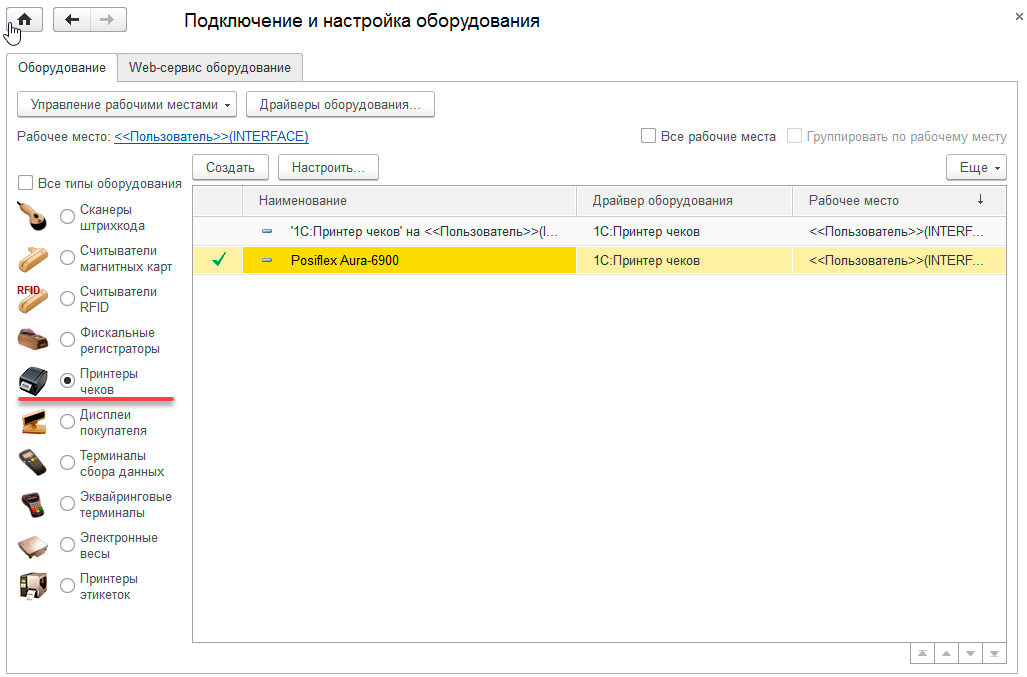This screenshot has height=677, width=1027.
Task: Select Считыватели магнитных карт radio button
Action: pos(67,258)
